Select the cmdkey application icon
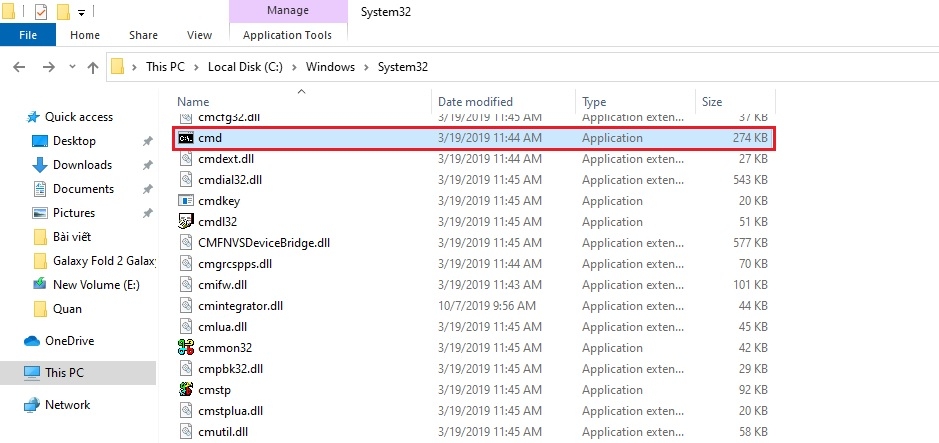 [x=186, y=201]
